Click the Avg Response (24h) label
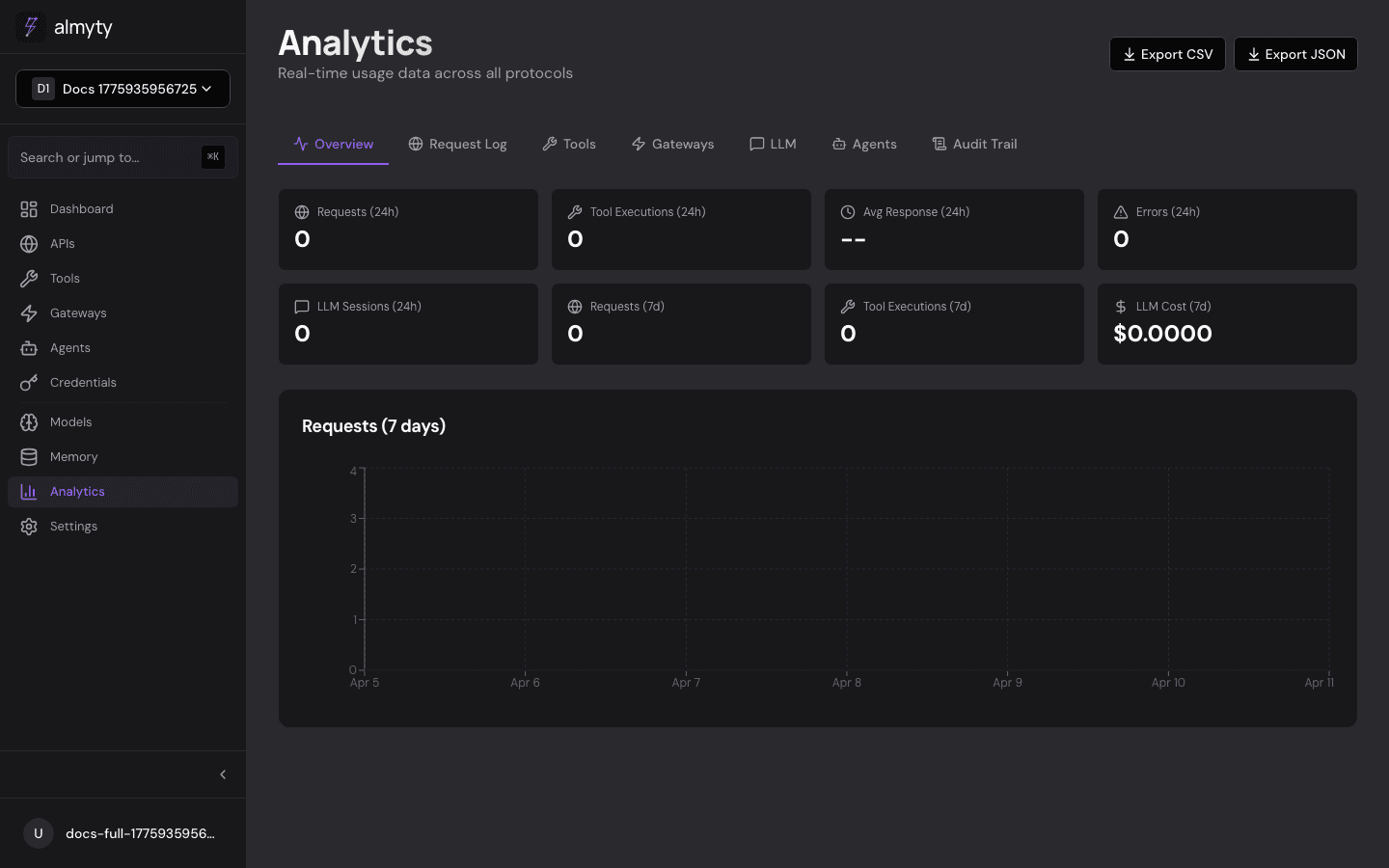1389x868 pixels. tap(916, 212)
